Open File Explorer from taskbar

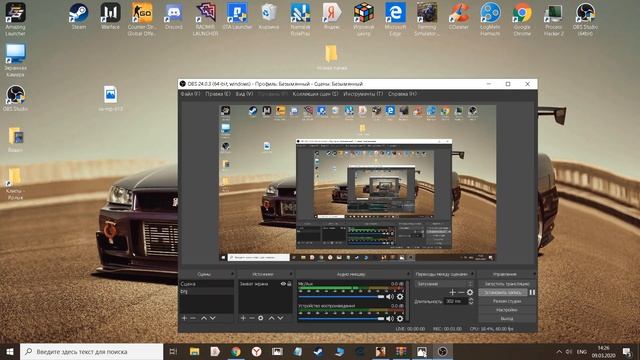click(194, 351)
